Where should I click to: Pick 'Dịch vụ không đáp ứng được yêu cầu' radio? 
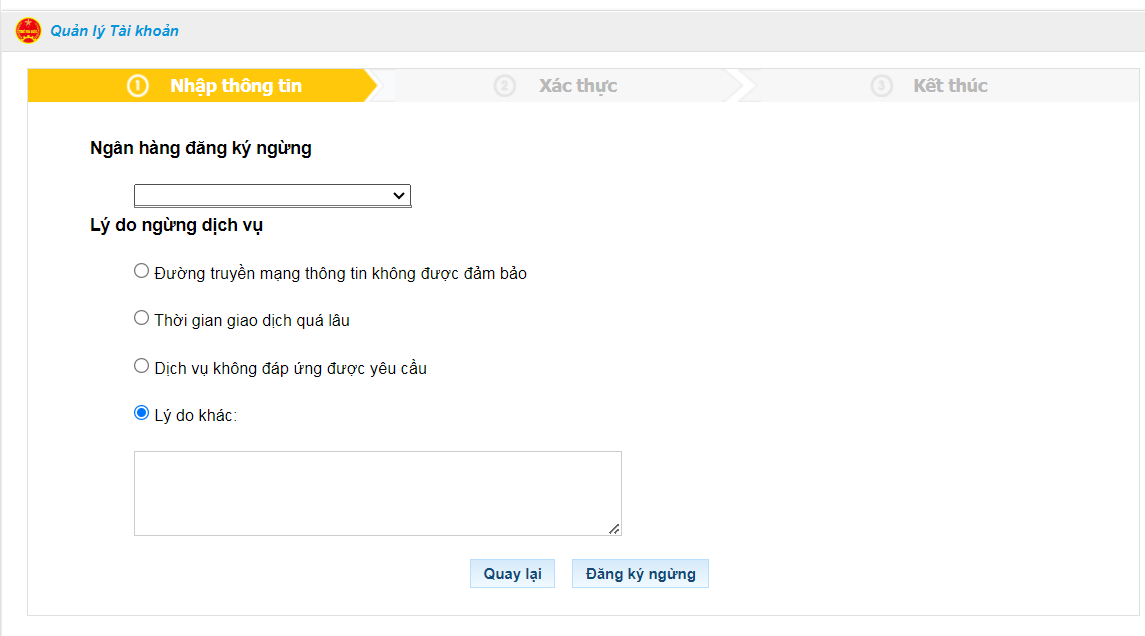click(x=142, y=366)
